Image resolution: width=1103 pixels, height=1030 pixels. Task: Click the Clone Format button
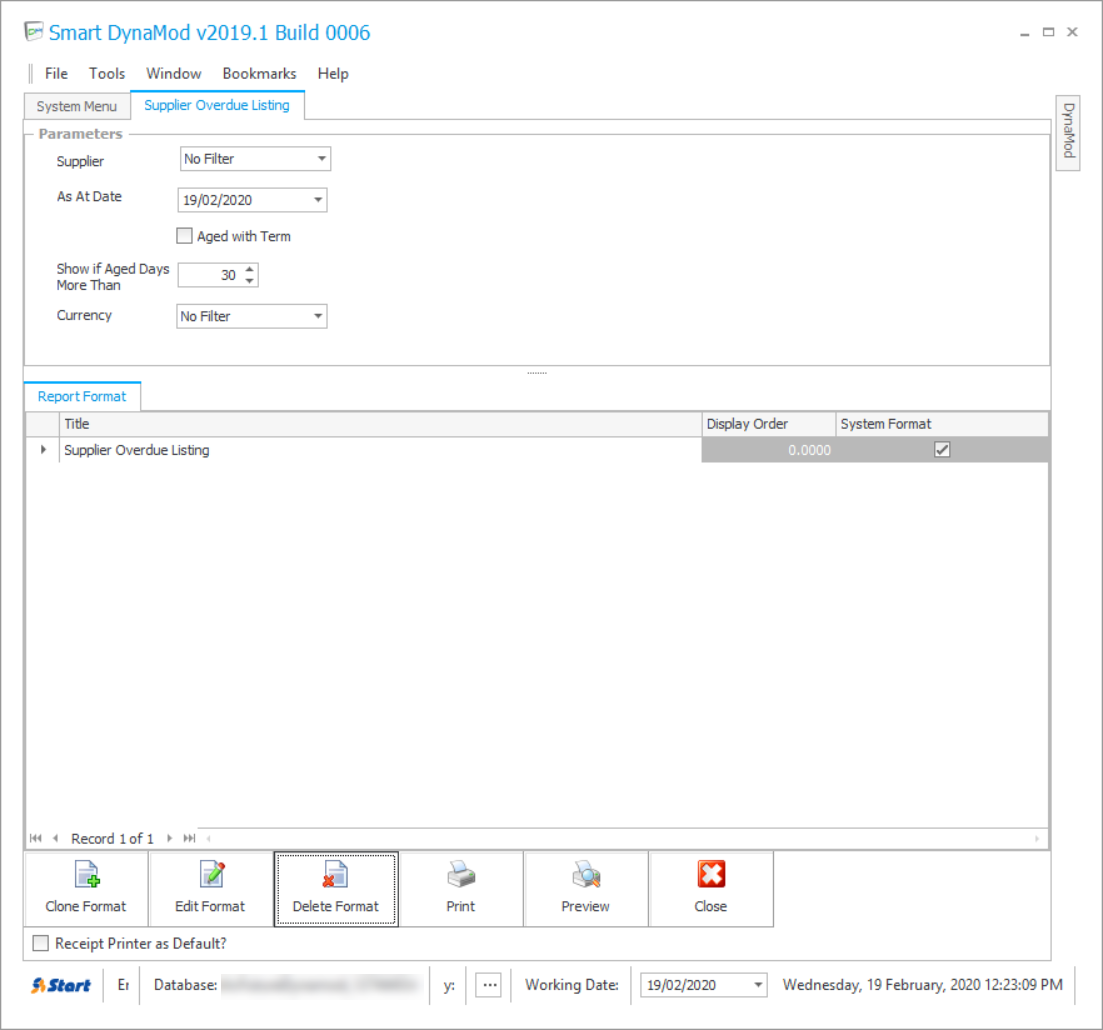(86, 889)
